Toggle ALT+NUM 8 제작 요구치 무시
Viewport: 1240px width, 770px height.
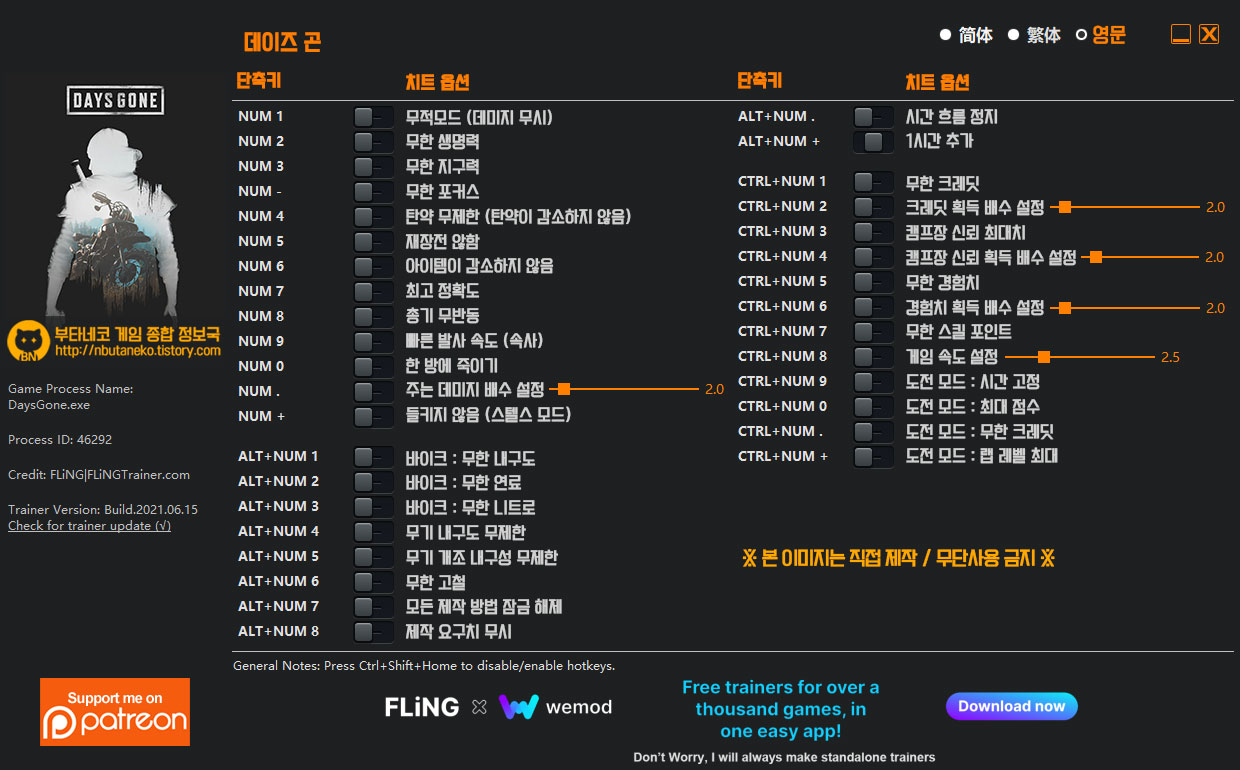[x=373, y=632]
